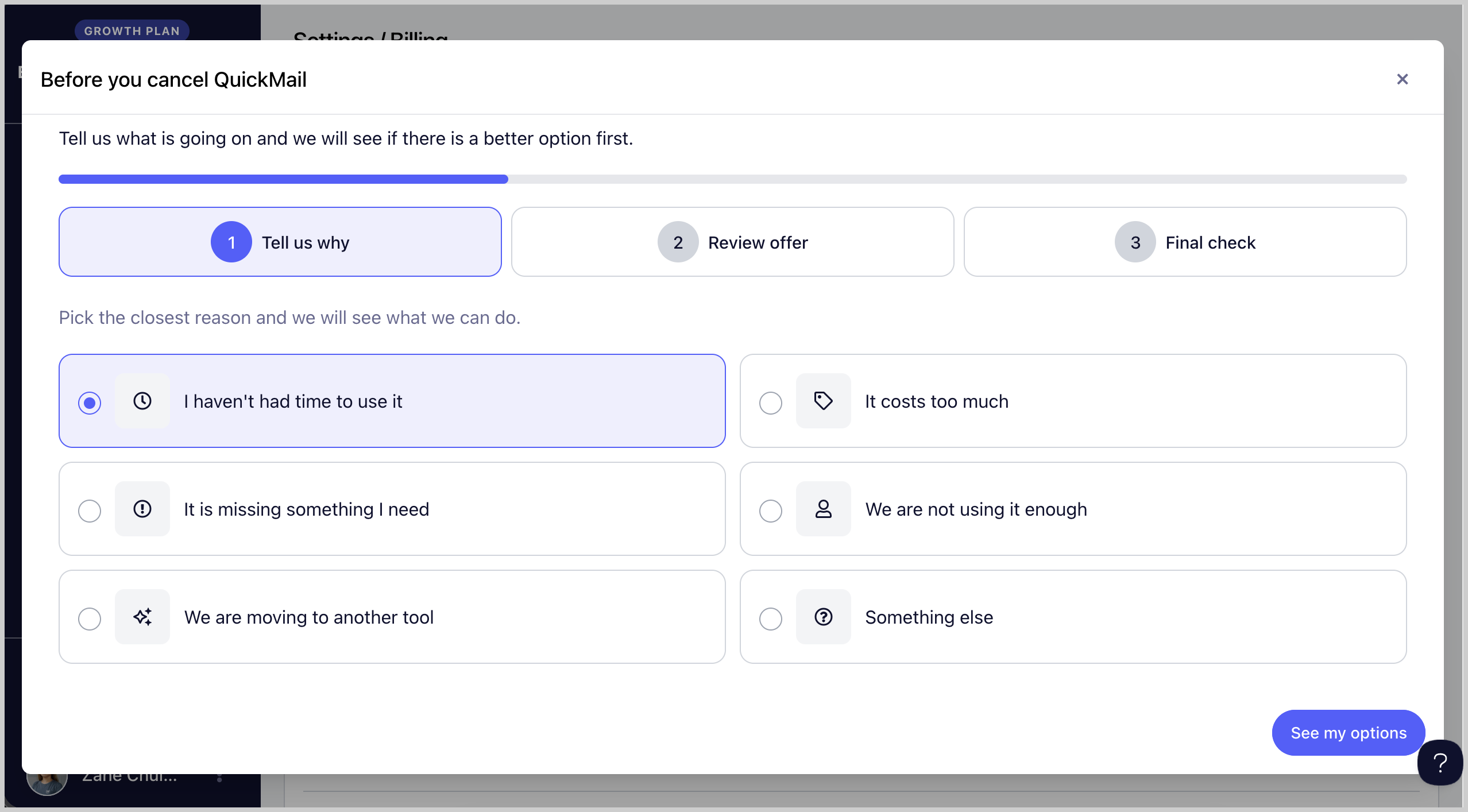Image resolution: width=1468 pixels, height=812 pixels.
Task: Click the text It is missing something I need
Action: click(307, 509)
